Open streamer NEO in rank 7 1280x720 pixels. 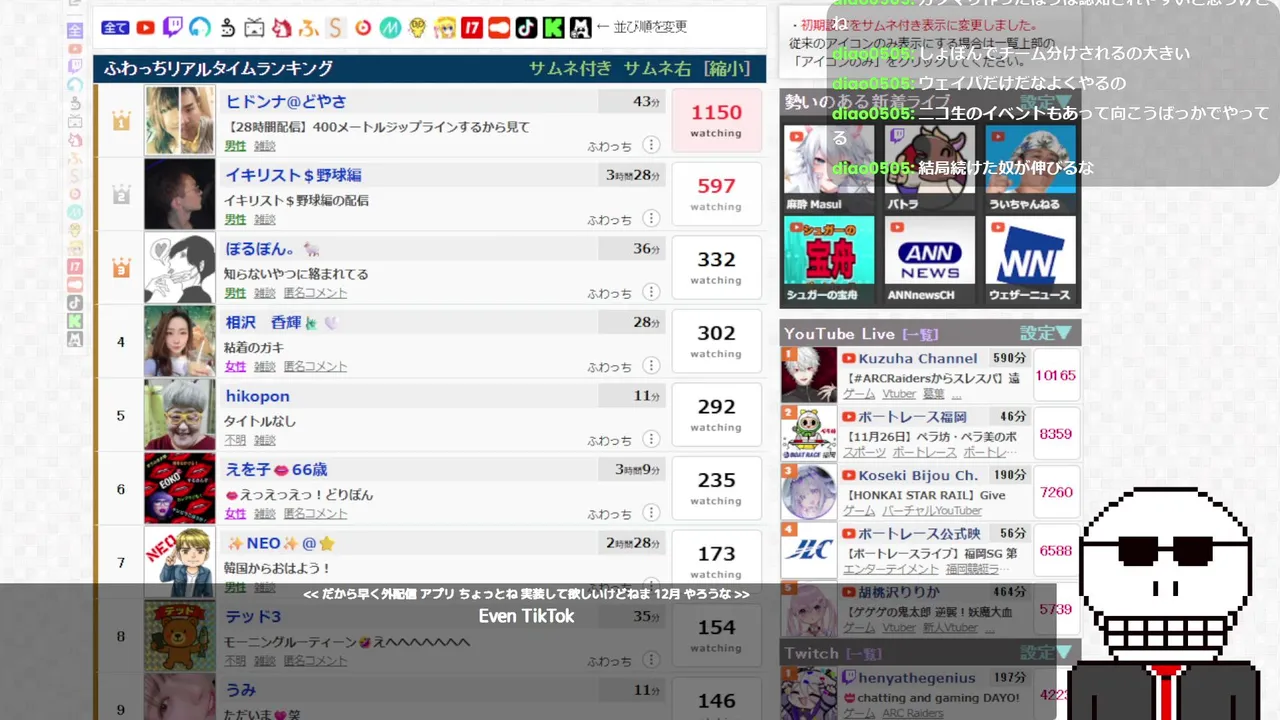[x=281, y=543]
